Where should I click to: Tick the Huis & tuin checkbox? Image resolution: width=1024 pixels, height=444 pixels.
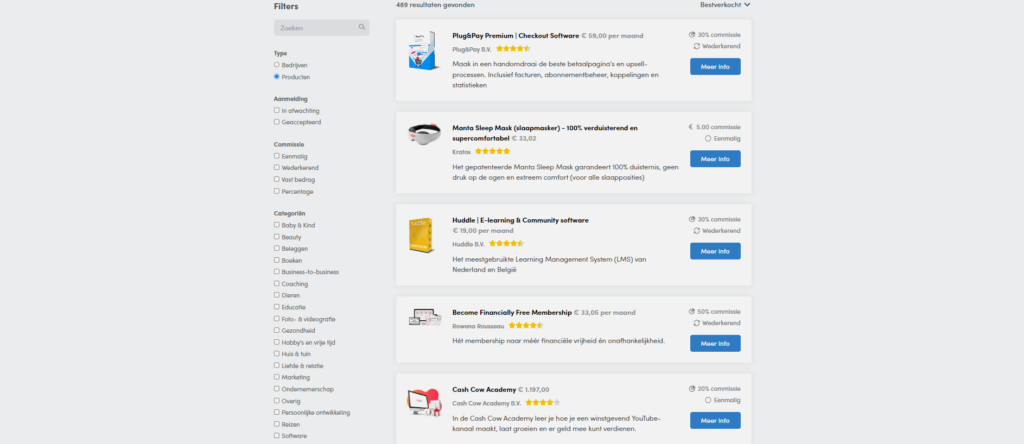click(x=277, y=353)
